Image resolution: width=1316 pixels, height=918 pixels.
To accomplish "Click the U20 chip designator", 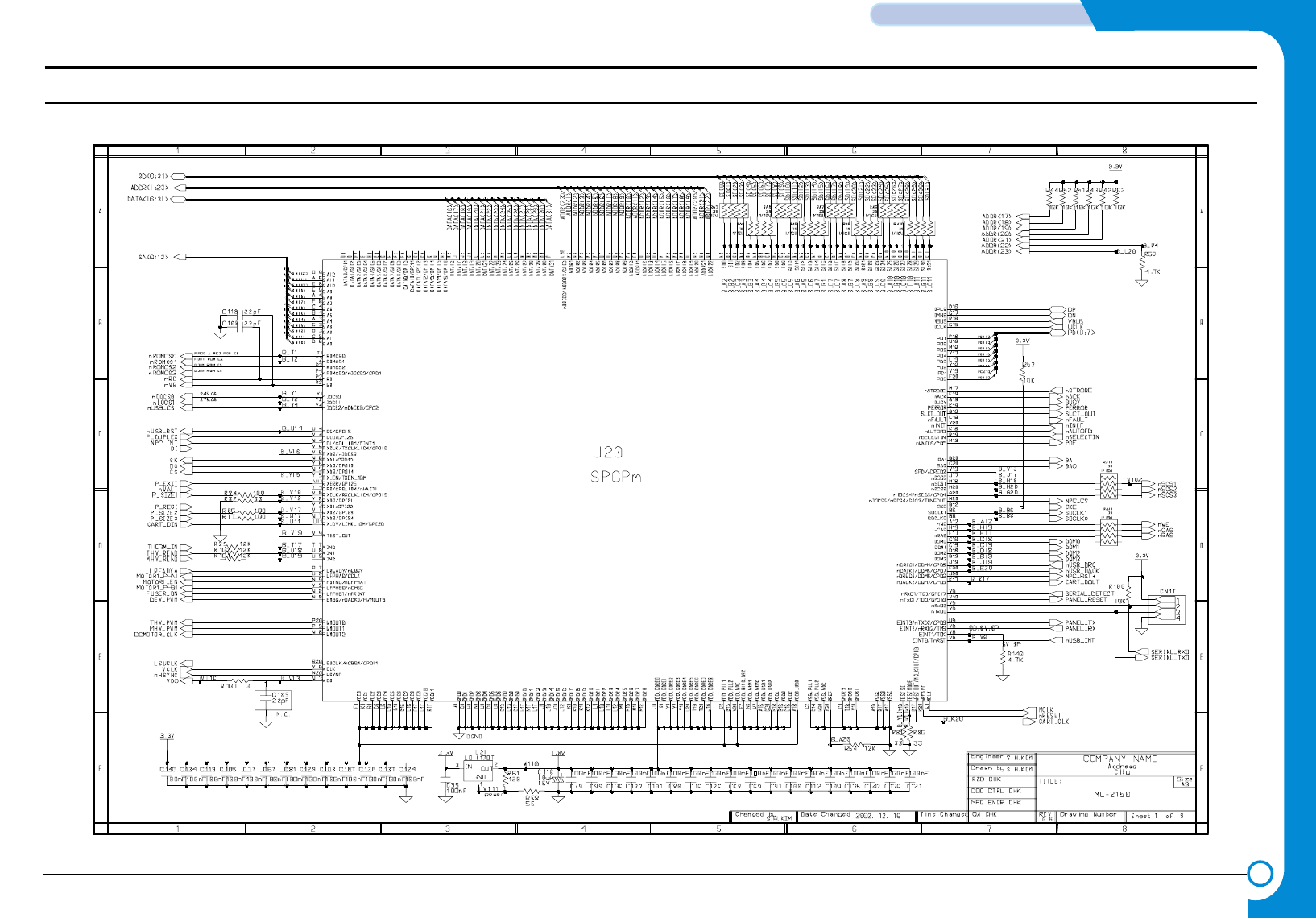I will (608, 453).
